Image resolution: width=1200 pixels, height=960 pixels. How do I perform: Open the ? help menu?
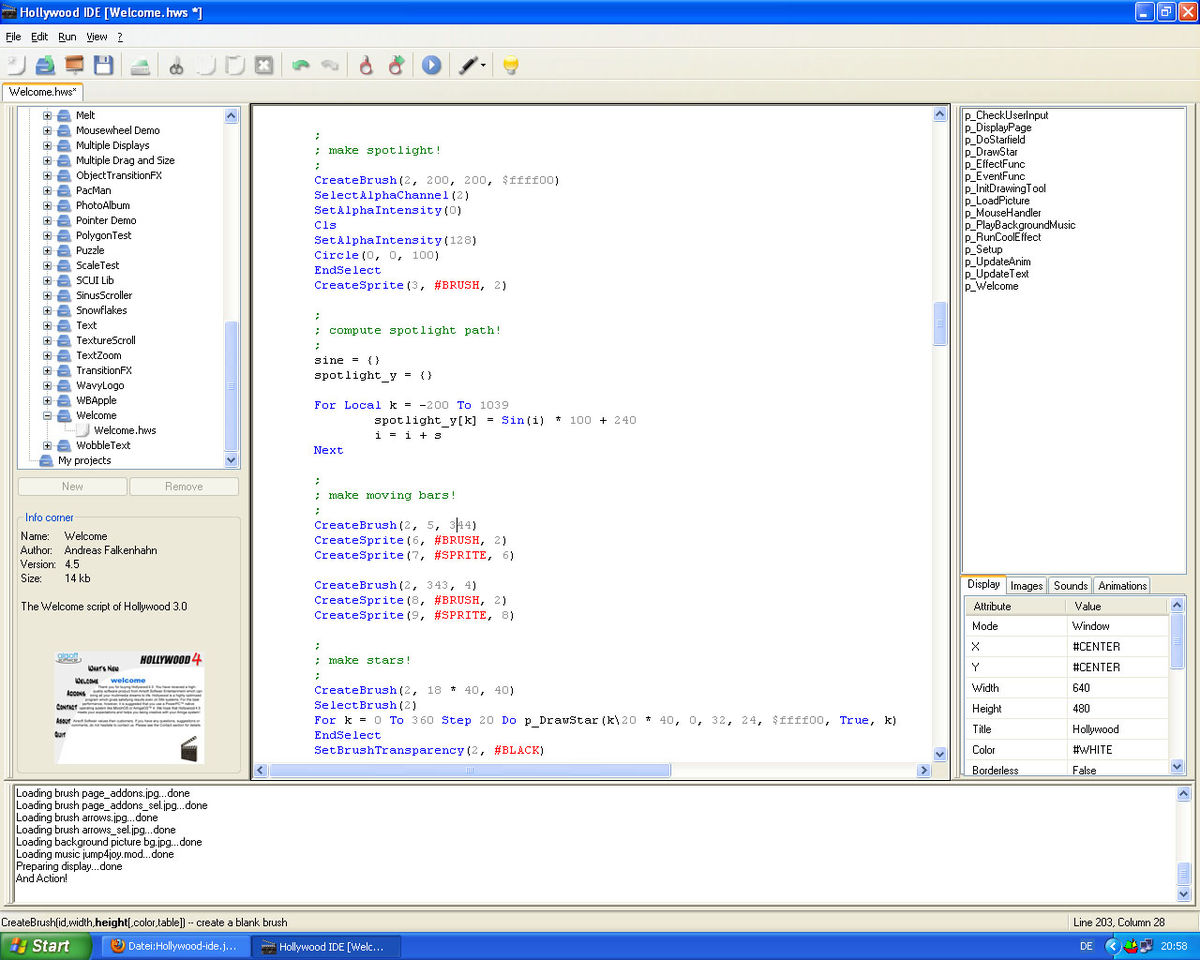[120, 37]
